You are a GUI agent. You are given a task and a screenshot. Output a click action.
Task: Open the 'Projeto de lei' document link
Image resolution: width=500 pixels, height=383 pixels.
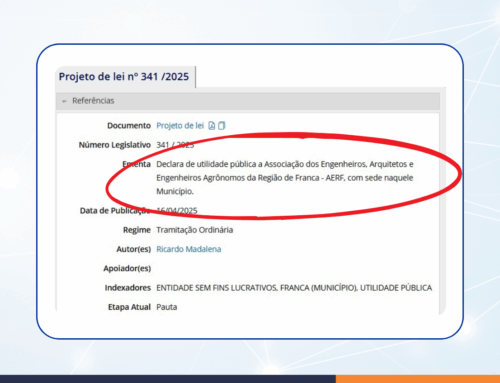coord(180,126)
